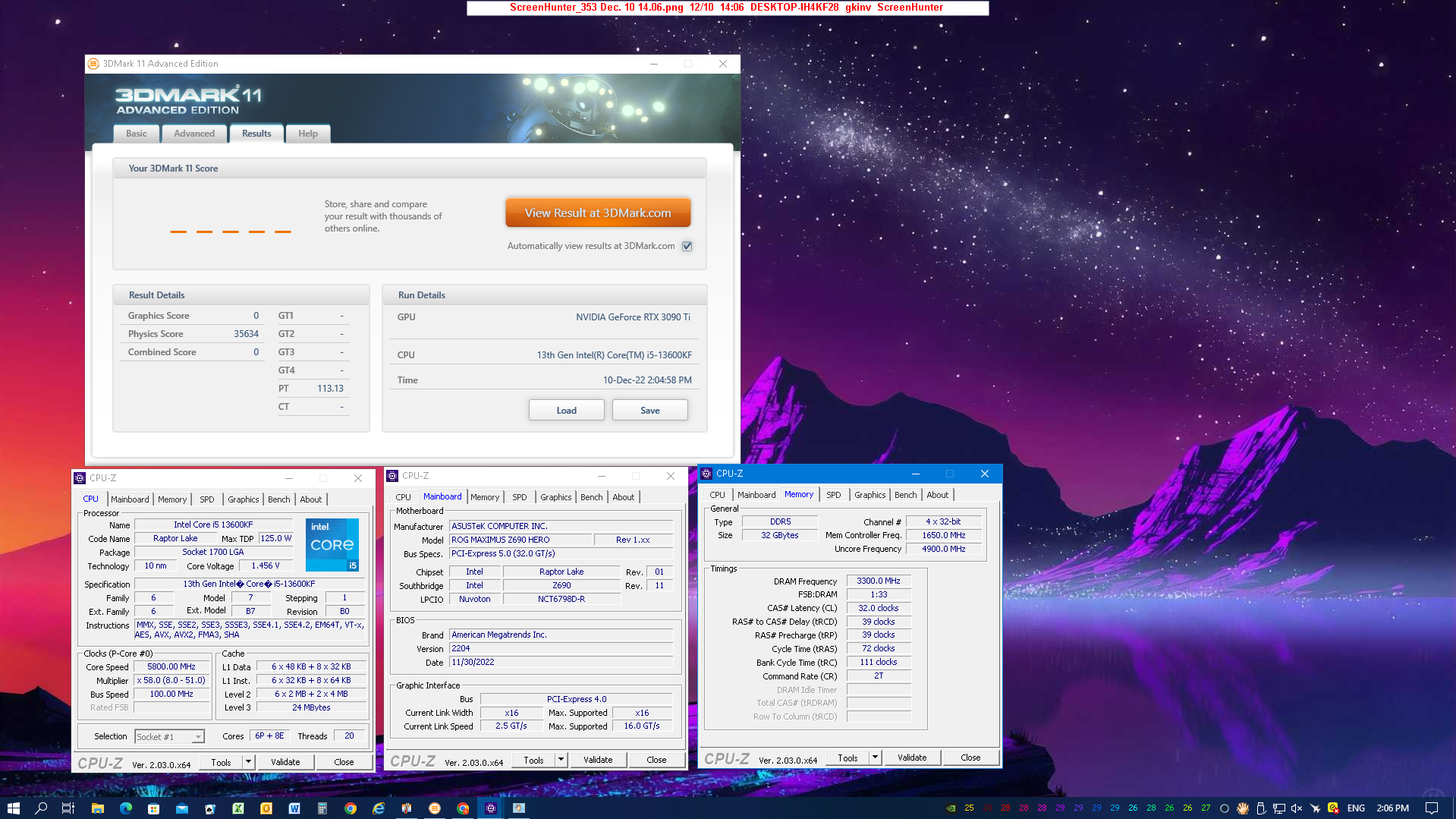The width and height of the screenshot is (1456, 819).
Task: Open taskbar Search magnifier
Action: [x=41, y=808]
